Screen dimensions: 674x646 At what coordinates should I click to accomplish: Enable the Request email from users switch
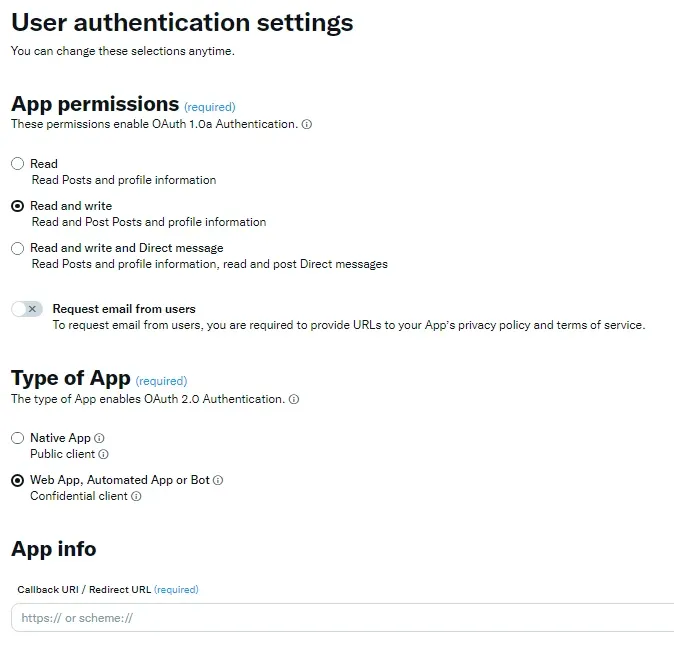coord(27,309)
